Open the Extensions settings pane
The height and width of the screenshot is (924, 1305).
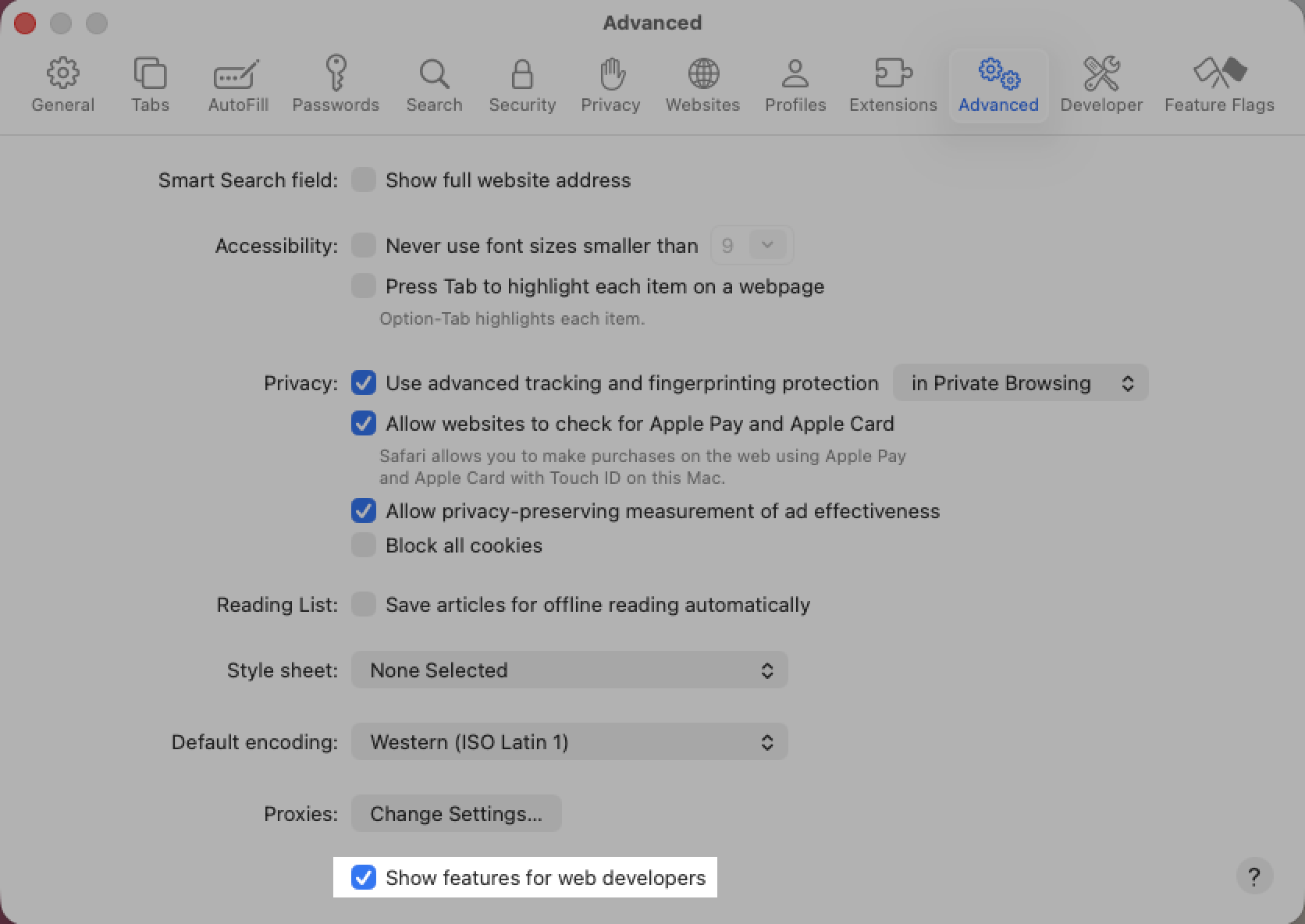(893, 86)
